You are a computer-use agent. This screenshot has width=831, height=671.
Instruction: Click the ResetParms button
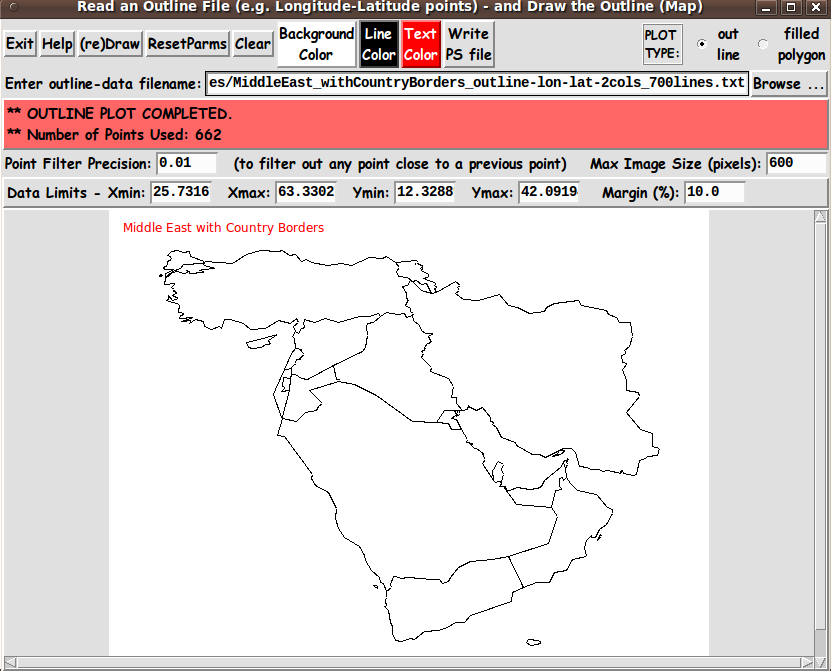click(187, 44)
